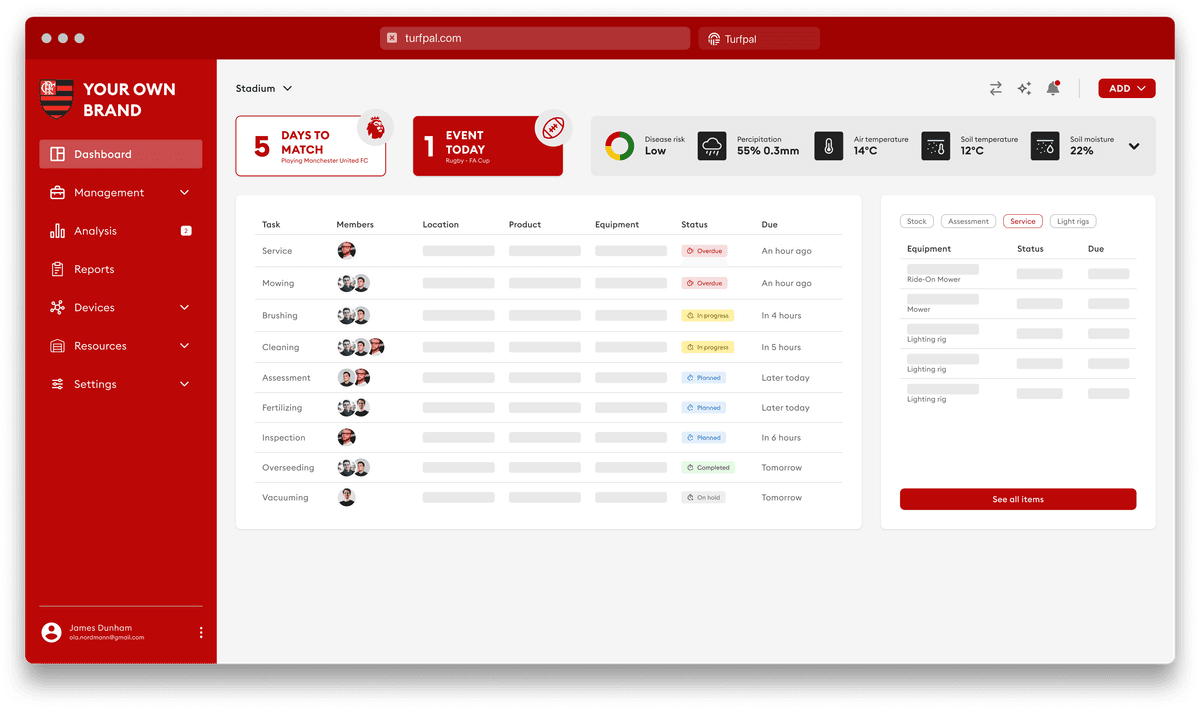The image size is (1200, 709).
Task: Select the AI sparkles icon in toolbar
Action: click(x=1024, y=88)
